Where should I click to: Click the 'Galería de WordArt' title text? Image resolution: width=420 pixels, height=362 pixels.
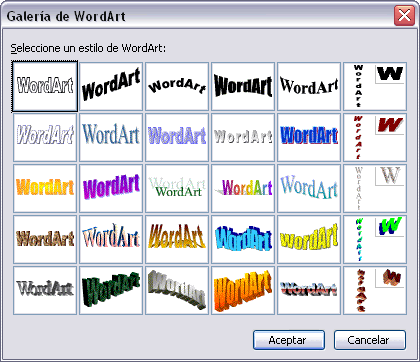[x=66, y=16]
